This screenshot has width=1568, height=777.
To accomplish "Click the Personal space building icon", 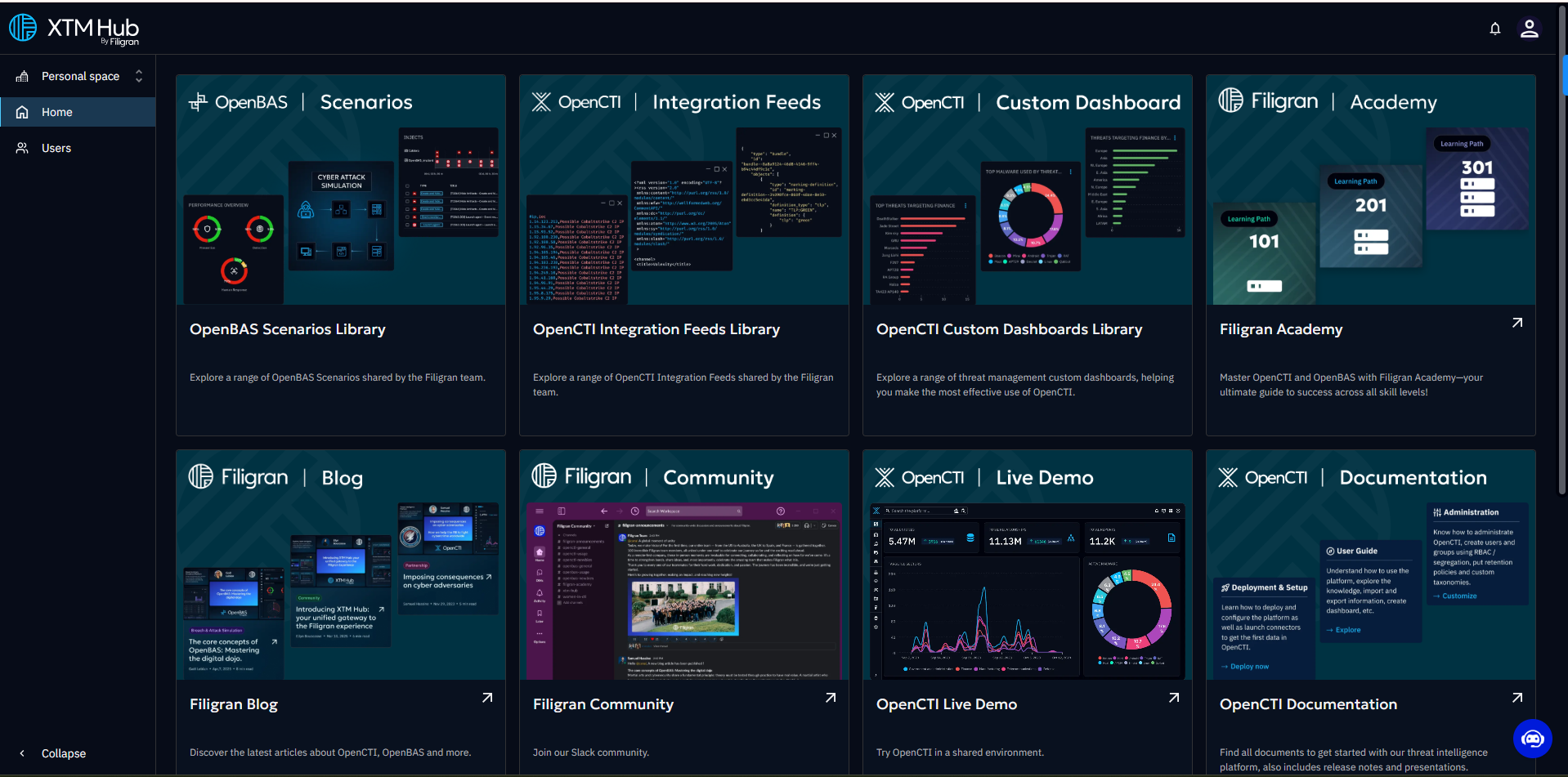I will click(22, 76).
